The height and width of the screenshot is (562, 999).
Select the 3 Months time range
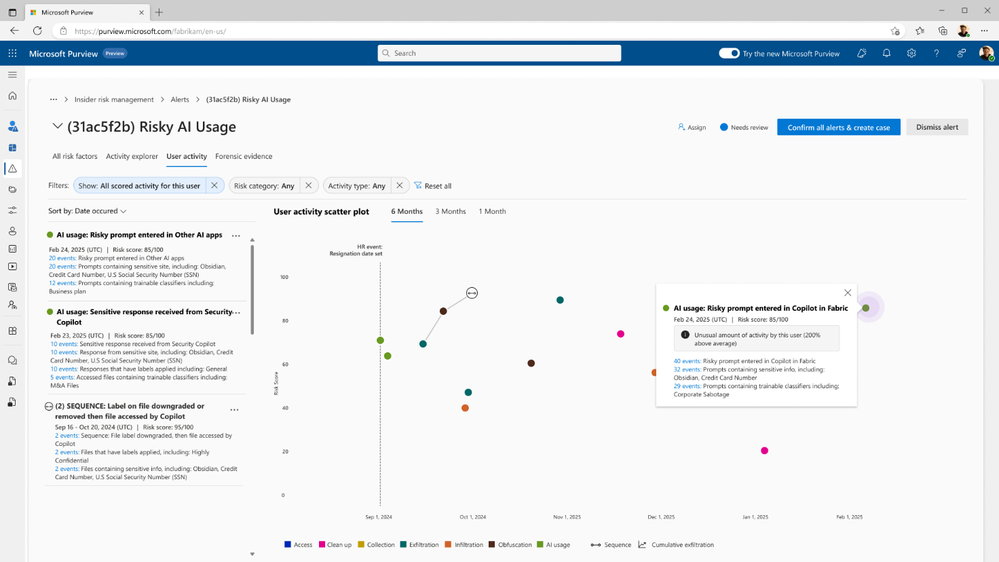click(x=450, y=212)
